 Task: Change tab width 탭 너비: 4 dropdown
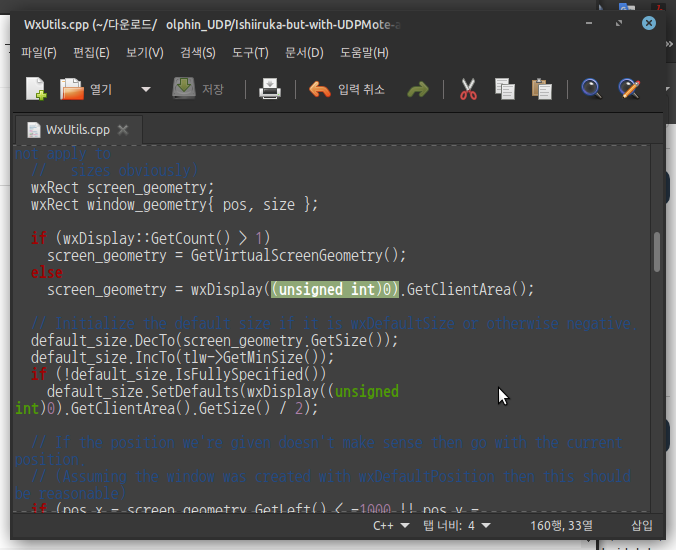click(457, 525)
